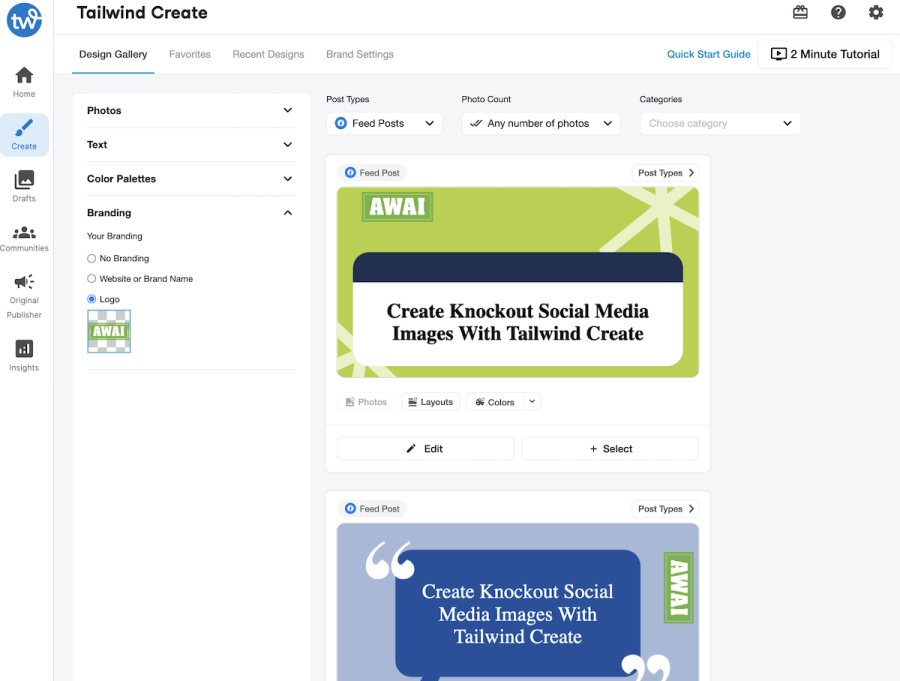Click the gift icon in header

[x=800, y=12]
